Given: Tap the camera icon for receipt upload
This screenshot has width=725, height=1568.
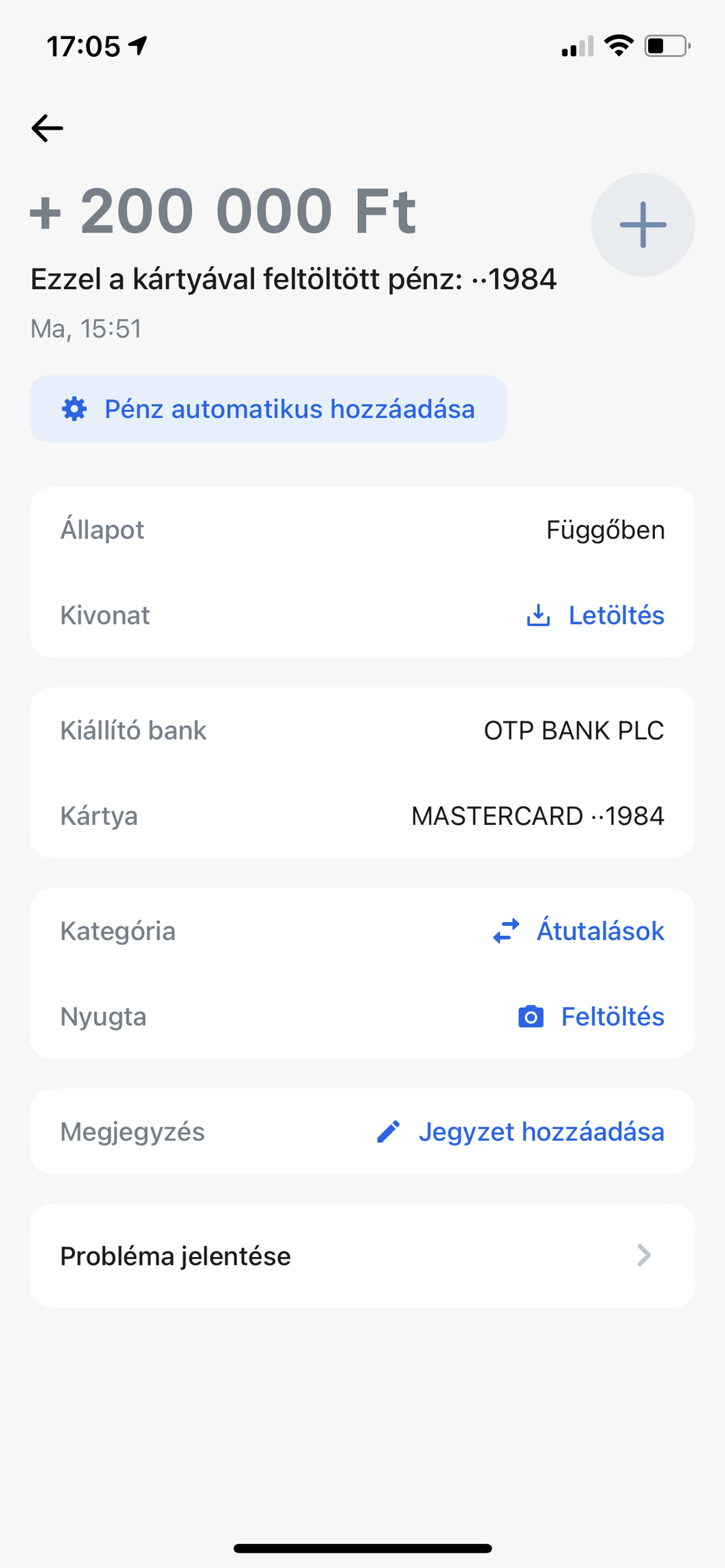Looking at the screenshot, I should [x=531, y=1016].
